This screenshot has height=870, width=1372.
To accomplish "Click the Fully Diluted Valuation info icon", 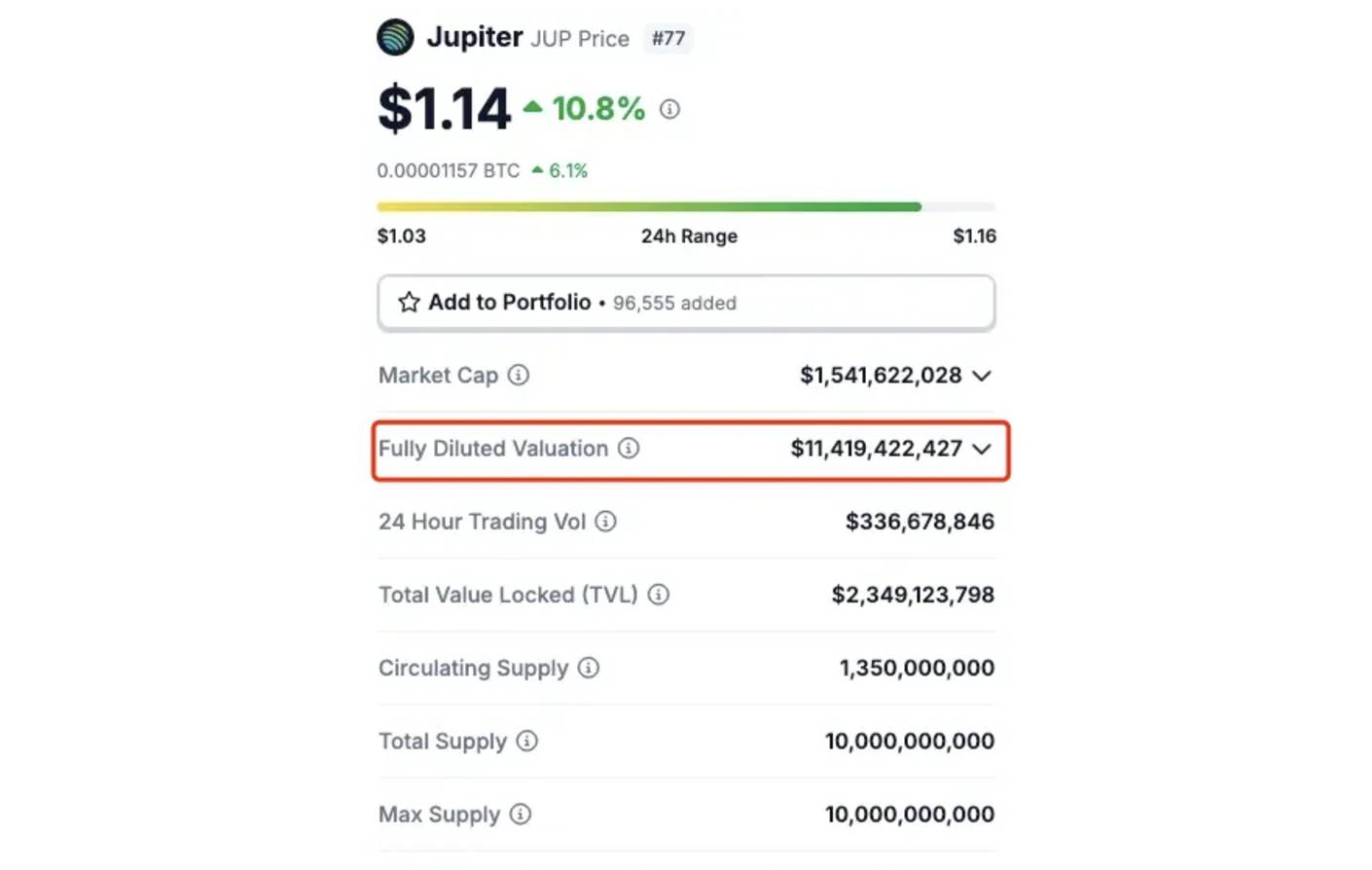I will point(629,448).
